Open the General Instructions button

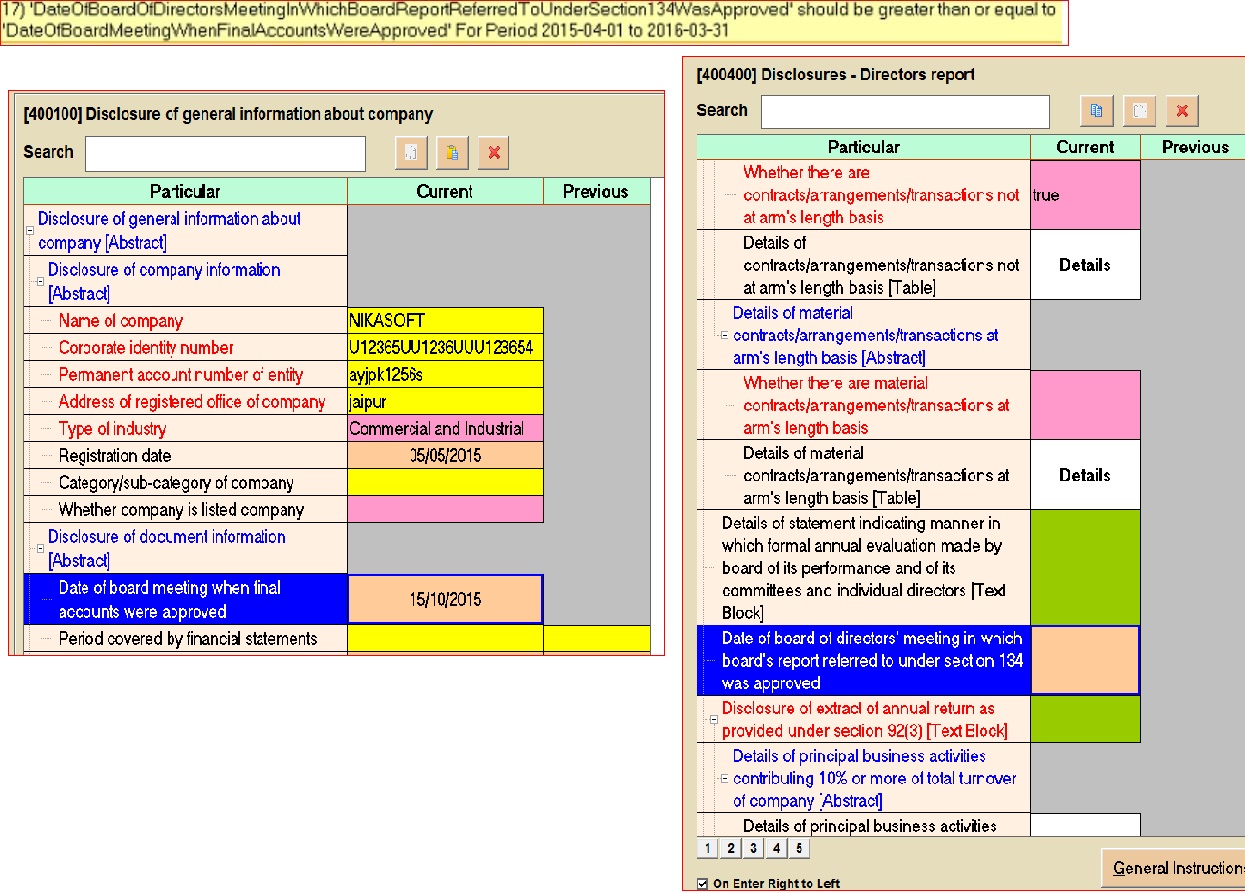coord(1175,868)
